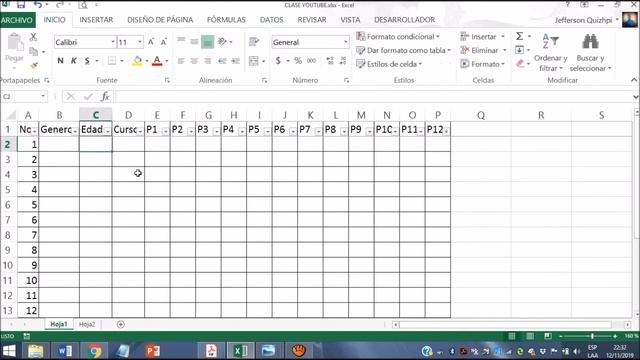
Task: Switch to the VISTA tab
Action: pos(350,20)
